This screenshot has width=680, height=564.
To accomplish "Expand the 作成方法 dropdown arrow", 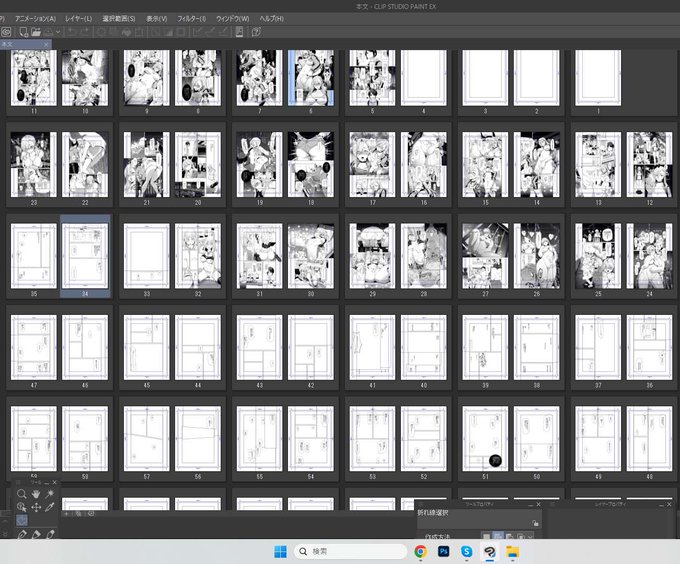I will pos(530,537).
